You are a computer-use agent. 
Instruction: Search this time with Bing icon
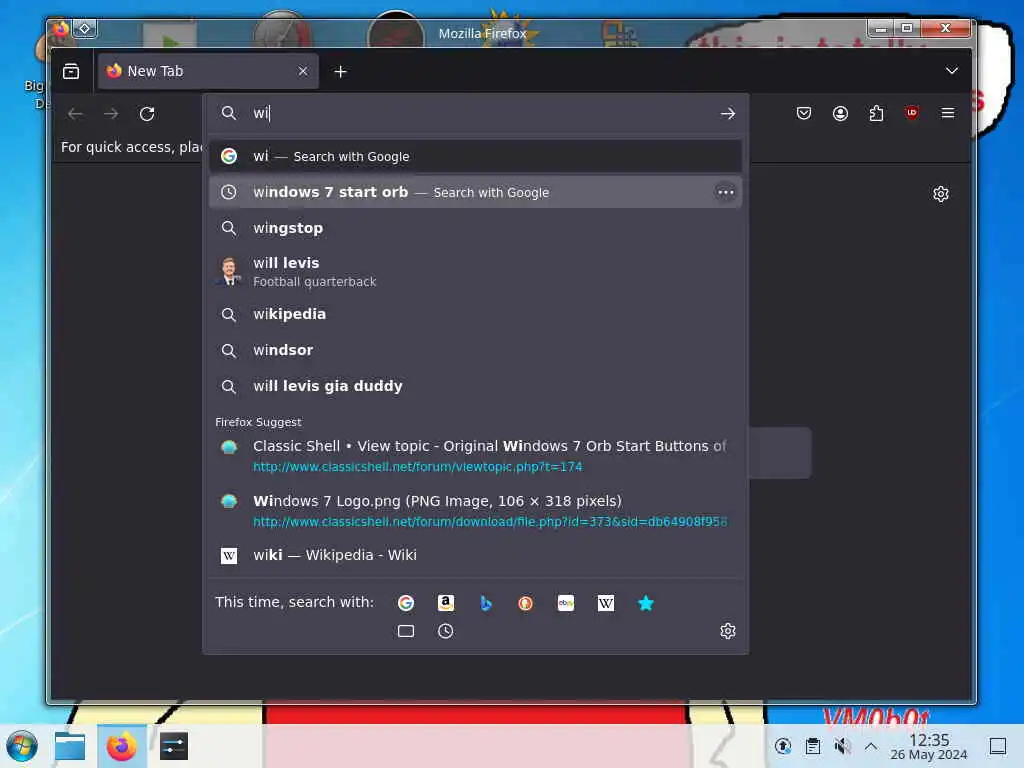[x=485, y=603]
